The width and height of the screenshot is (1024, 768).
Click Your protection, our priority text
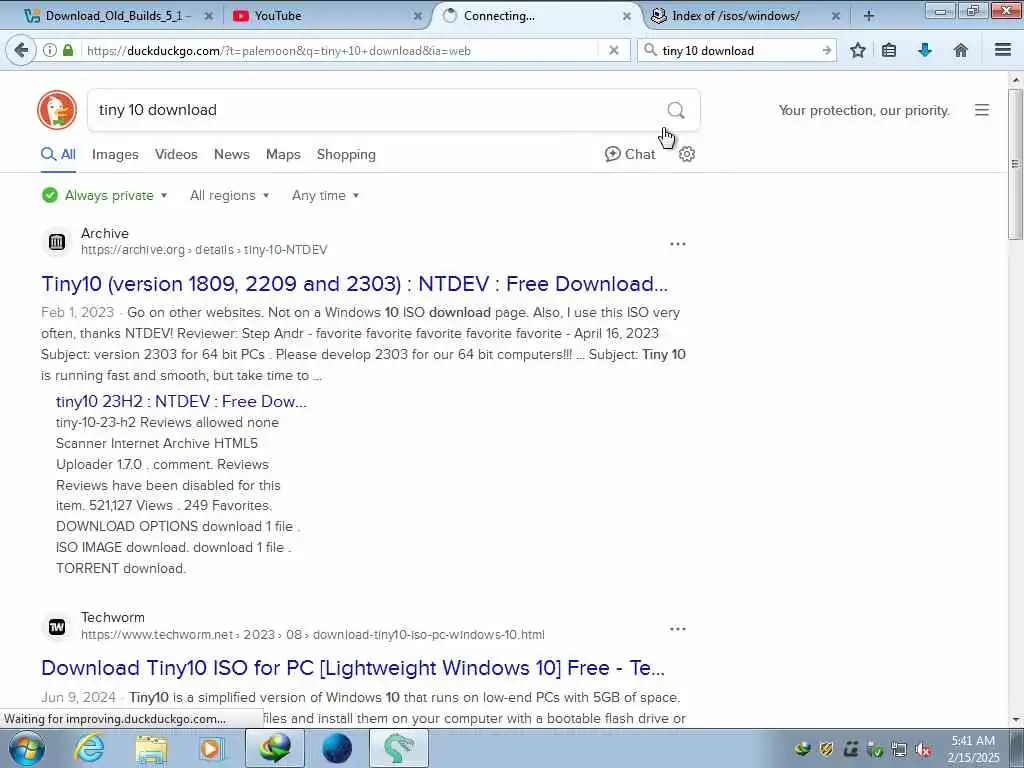864,110
